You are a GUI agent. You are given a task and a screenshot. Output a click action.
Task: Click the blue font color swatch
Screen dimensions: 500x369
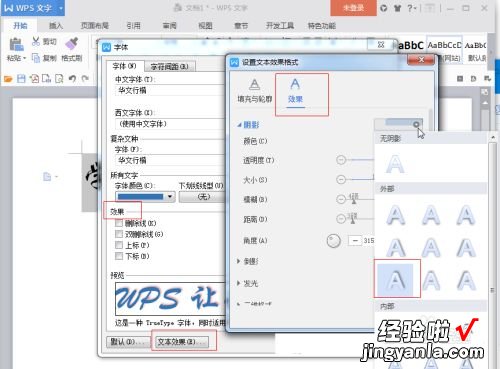click(140, 197)
